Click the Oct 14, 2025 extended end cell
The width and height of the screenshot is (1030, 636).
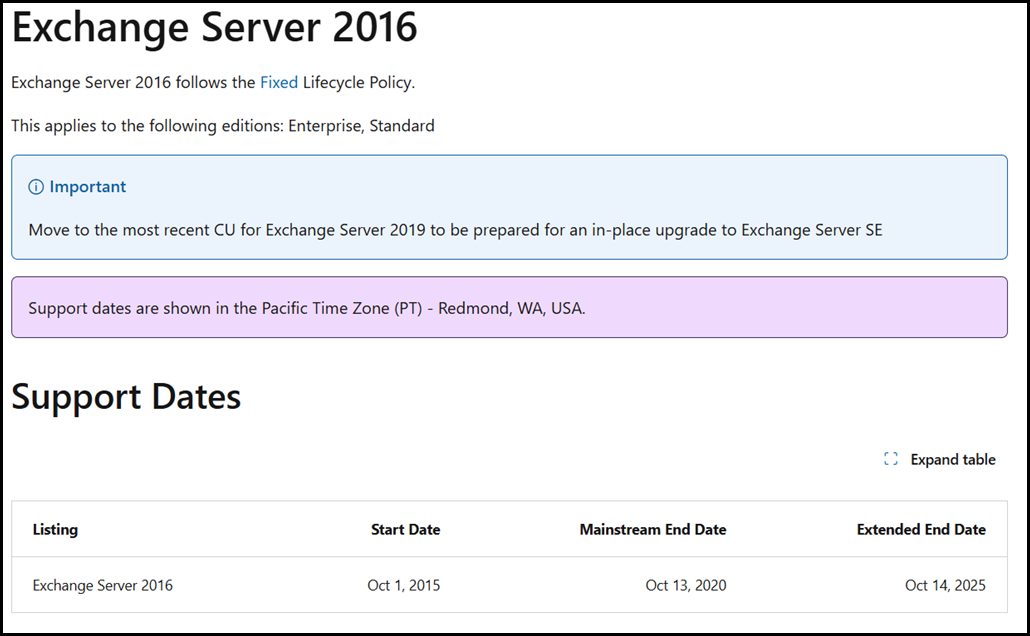[x=945, y=585]
